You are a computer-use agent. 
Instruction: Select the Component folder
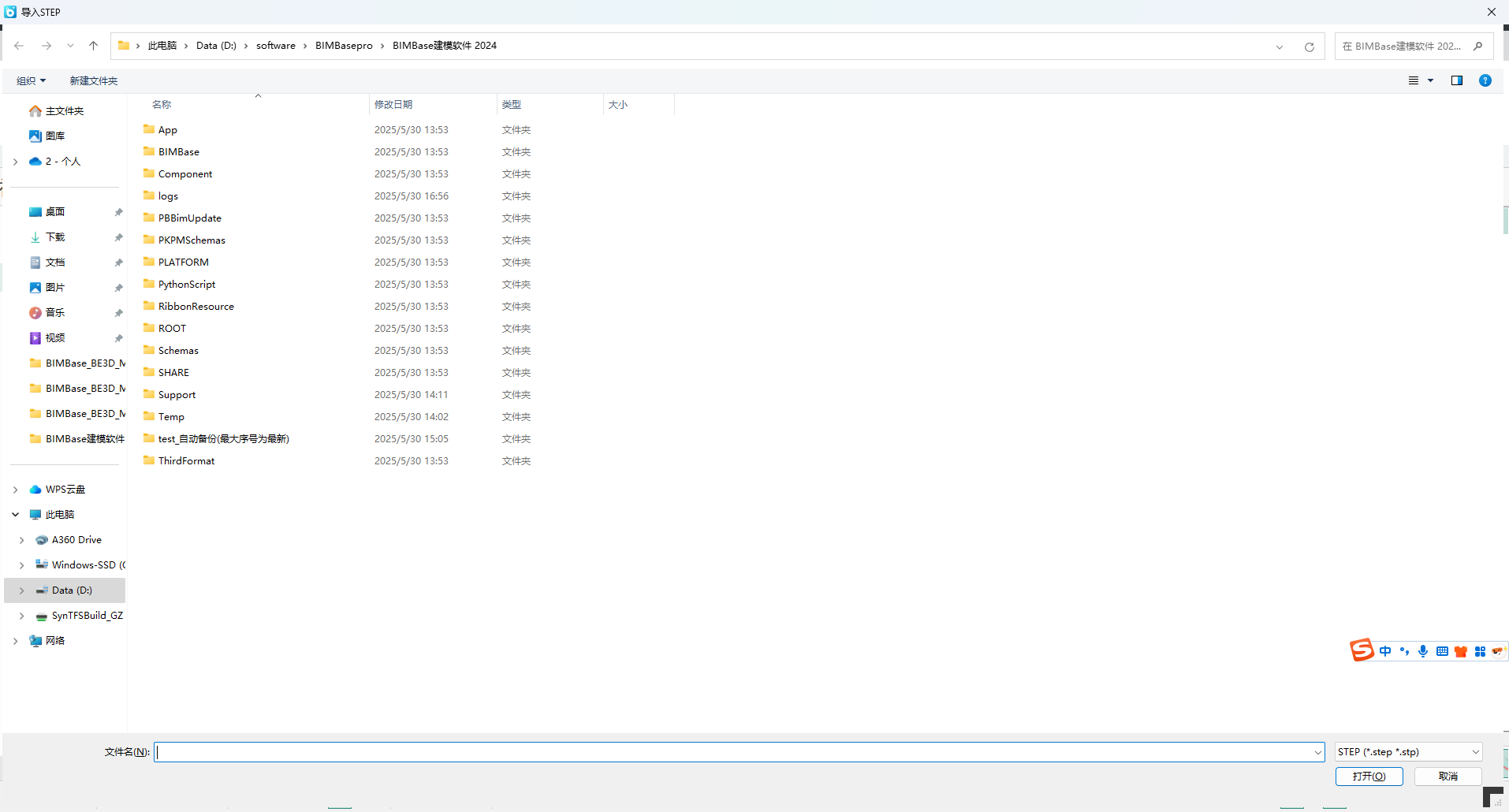tap(185, 173)
